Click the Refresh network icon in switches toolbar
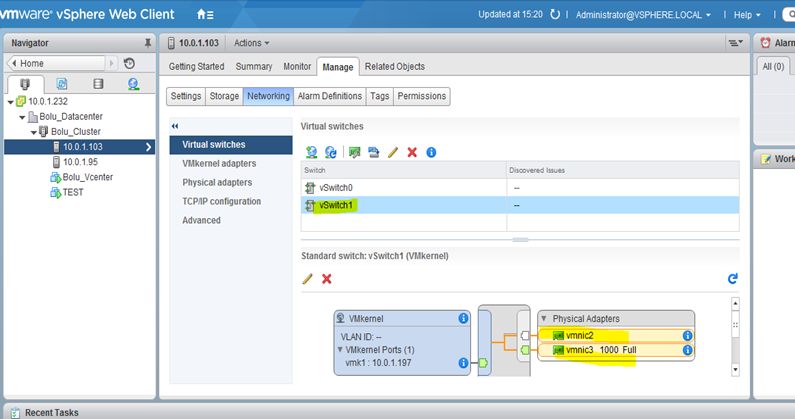This screenshot has width=795, height=419. coord(331,152)
